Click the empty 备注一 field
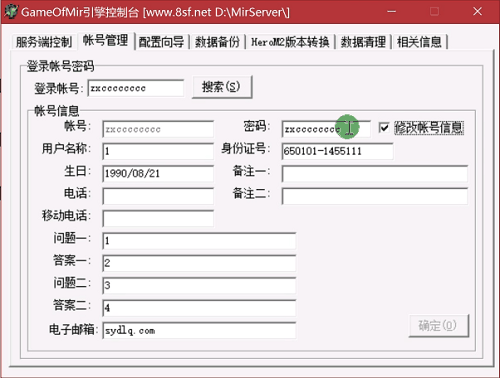The height and width of the screenshot is (378, 500). (x=375, y=174)
